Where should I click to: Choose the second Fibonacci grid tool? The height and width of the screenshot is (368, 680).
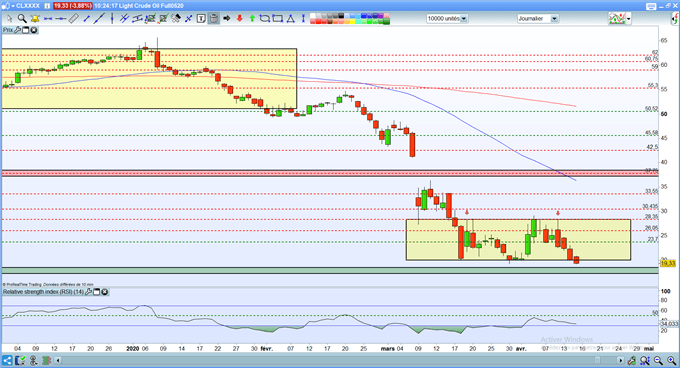(163, 18)
